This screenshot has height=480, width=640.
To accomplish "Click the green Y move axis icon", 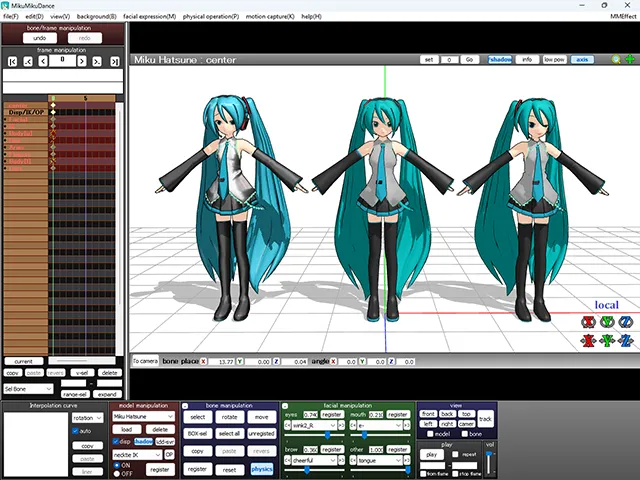I will click(607, 340).
